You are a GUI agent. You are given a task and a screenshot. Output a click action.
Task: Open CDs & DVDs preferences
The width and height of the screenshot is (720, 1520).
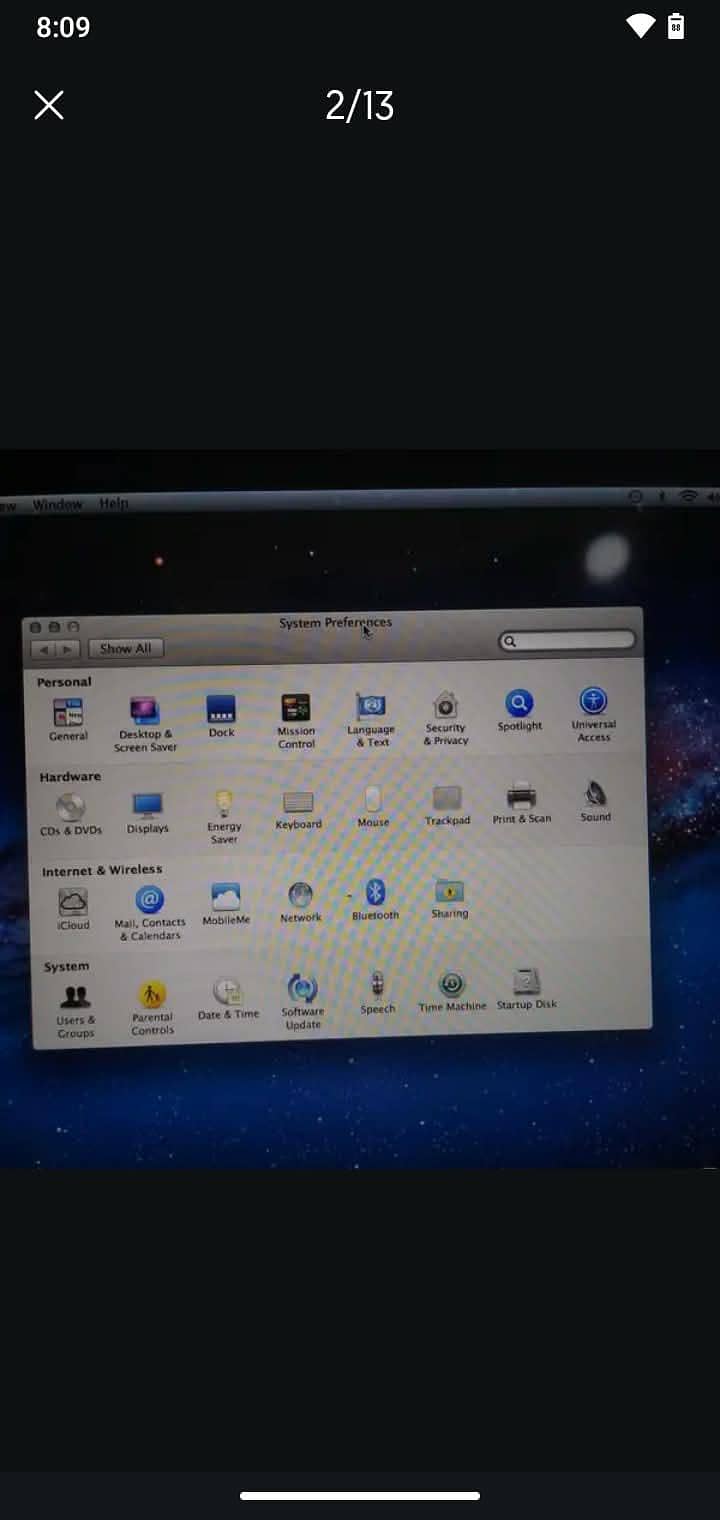pyautogui.click(x=70, y=814)
